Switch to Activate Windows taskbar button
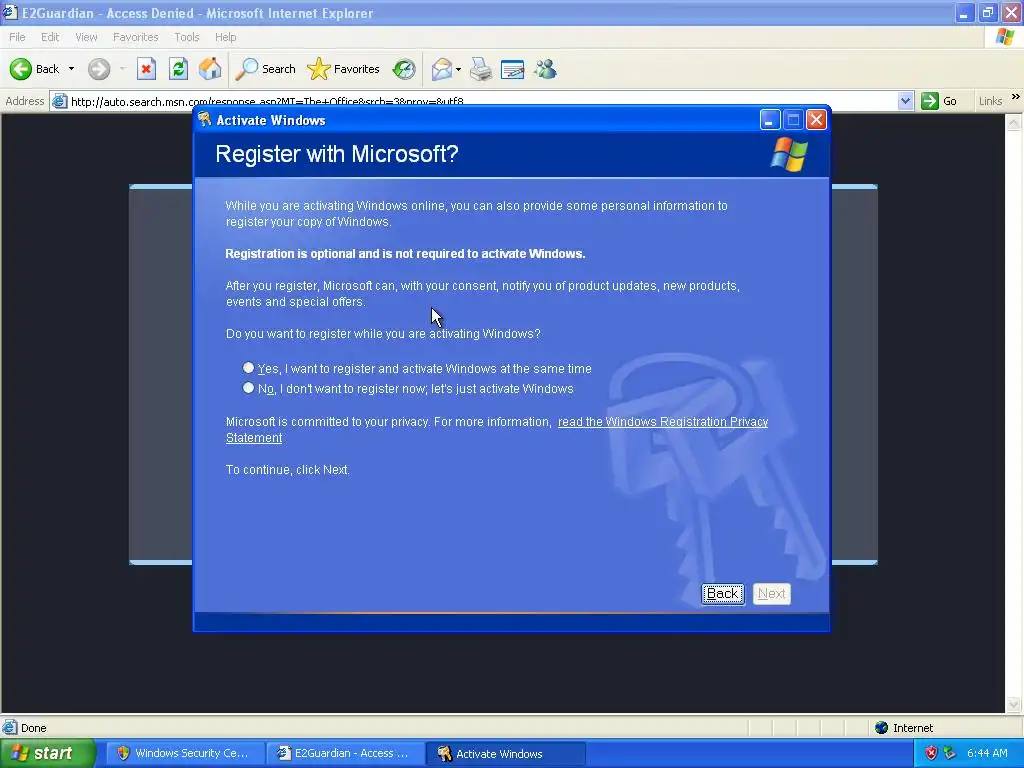The height and width of the screenshot is (768, 1024). click(x=505, y=753)
